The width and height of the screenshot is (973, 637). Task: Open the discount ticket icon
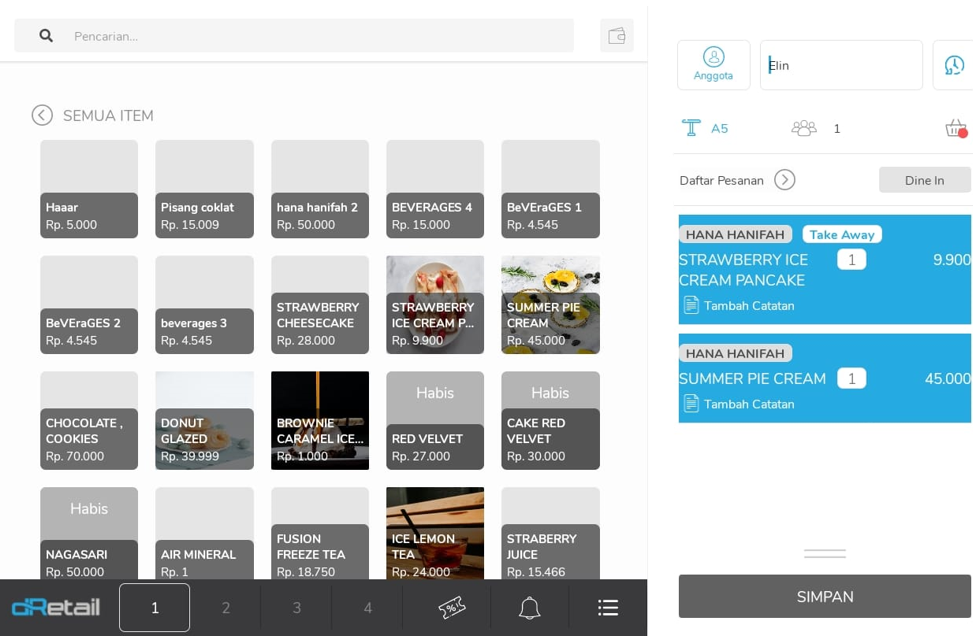452,607
